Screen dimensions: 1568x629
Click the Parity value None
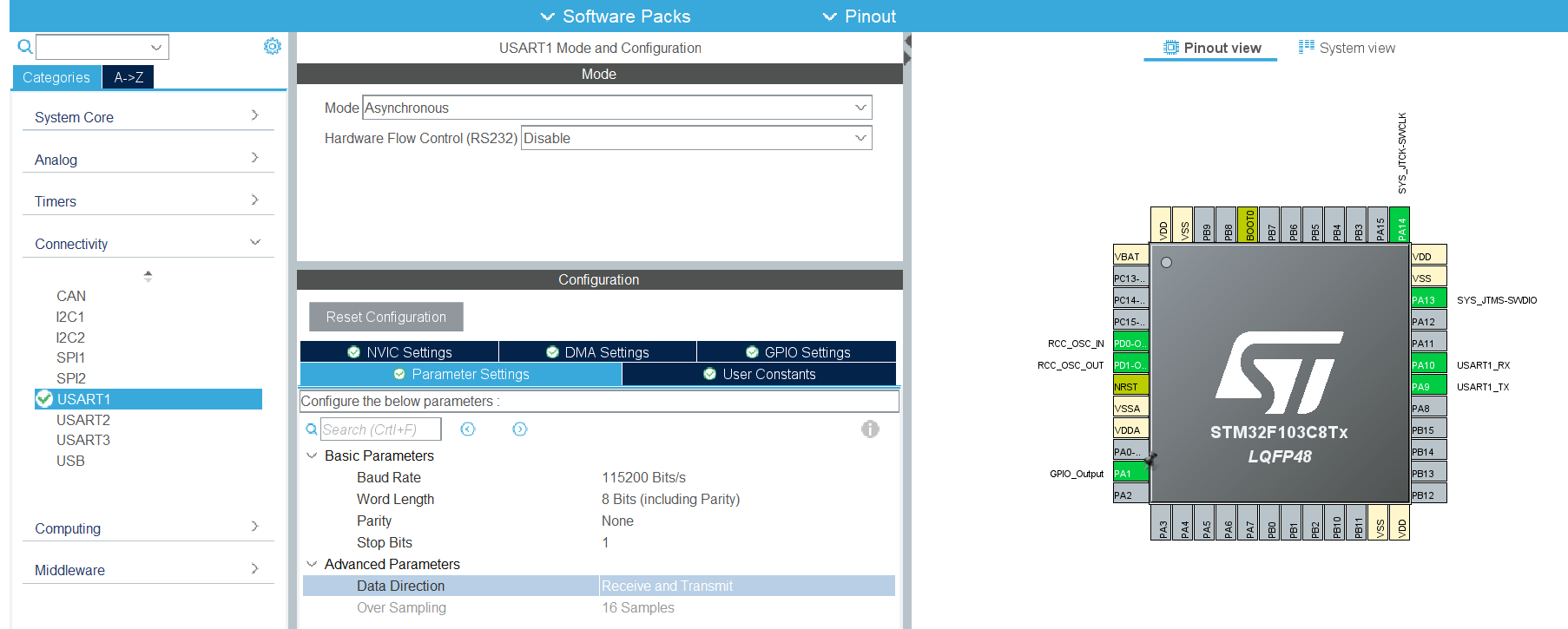(x=617, y=521)
